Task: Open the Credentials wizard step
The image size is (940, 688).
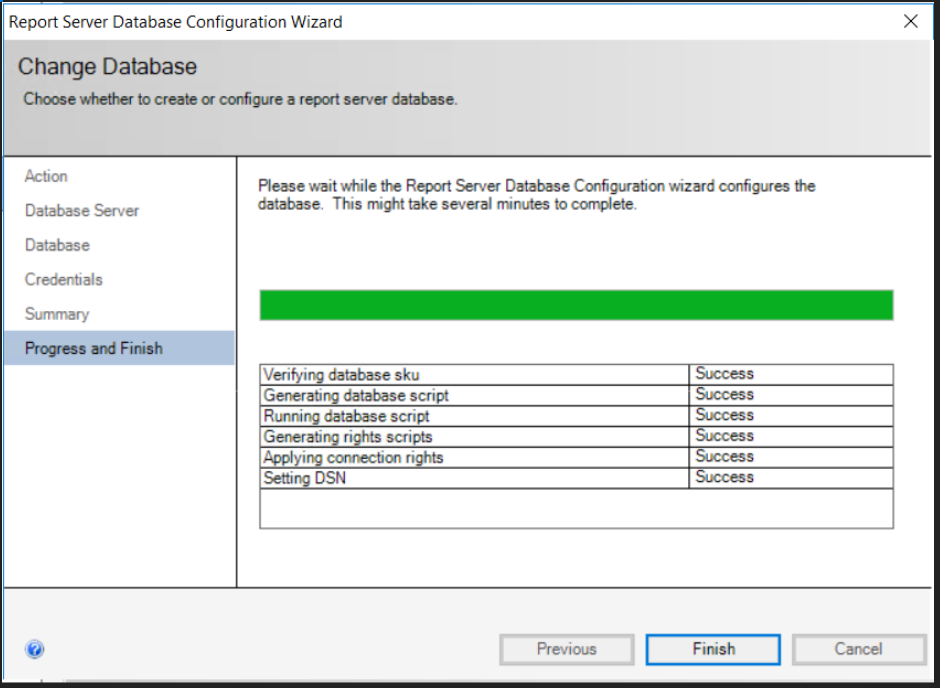Action: [x=63, y=279]
